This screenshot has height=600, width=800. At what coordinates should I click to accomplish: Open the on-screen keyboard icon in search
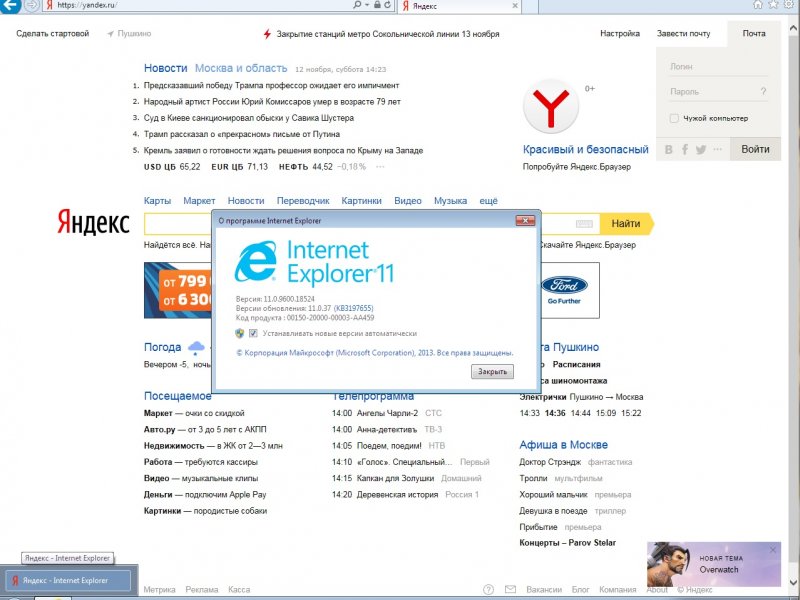(584, 223)
